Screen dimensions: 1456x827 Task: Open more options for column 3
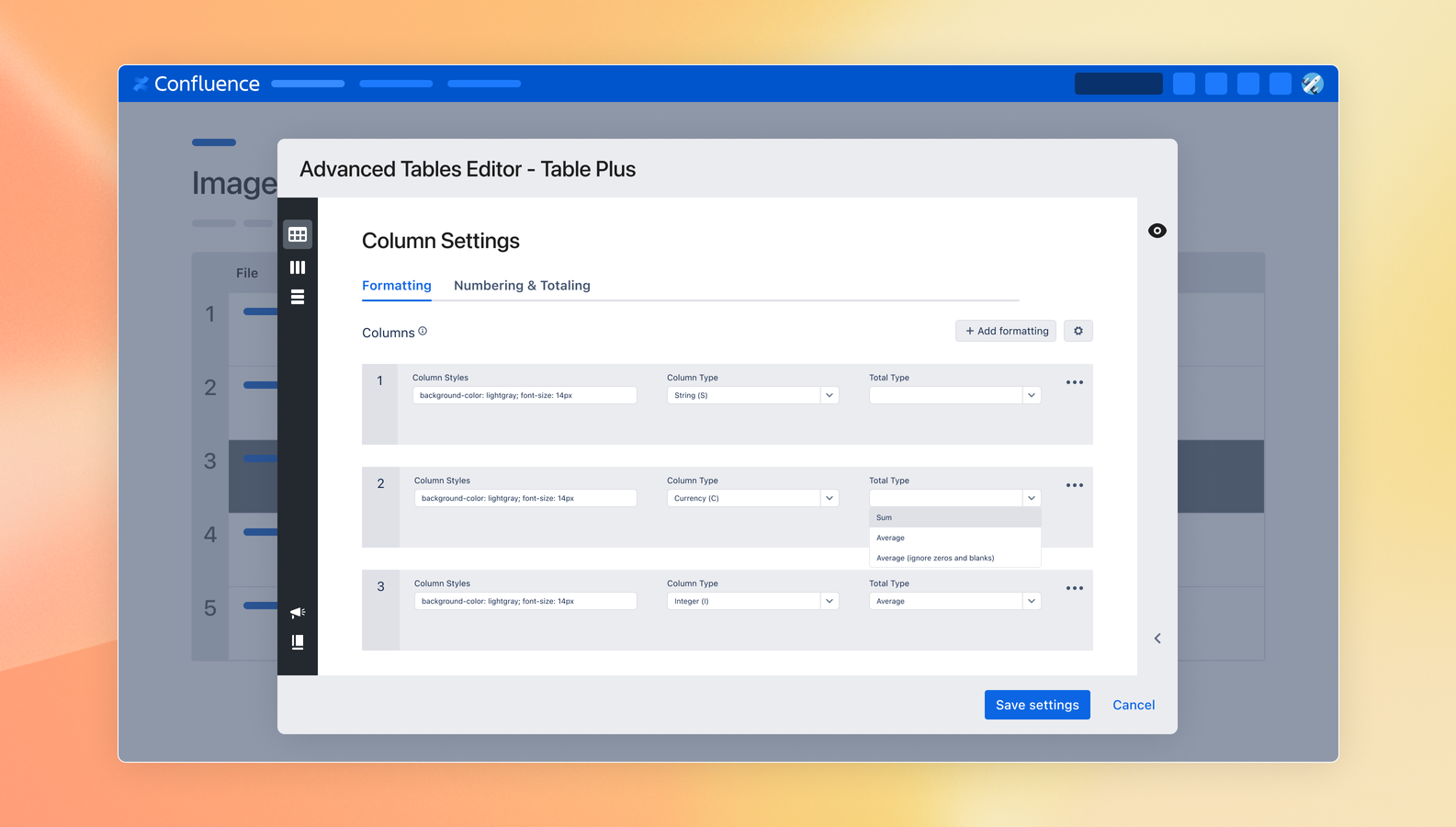[x=1075, y=588]
